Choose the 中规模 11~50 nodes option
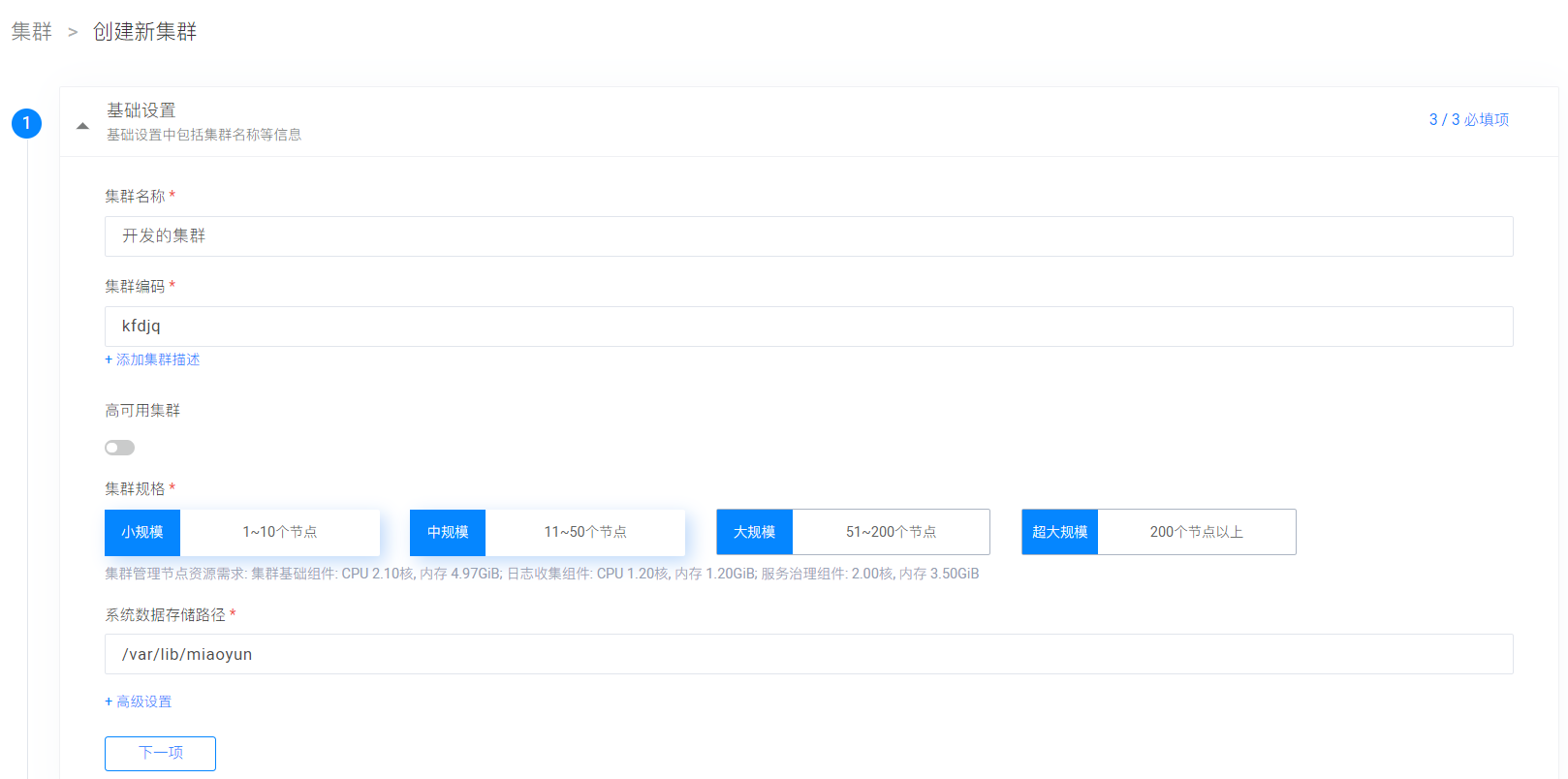1568x779 pixels. pos(547,532)
